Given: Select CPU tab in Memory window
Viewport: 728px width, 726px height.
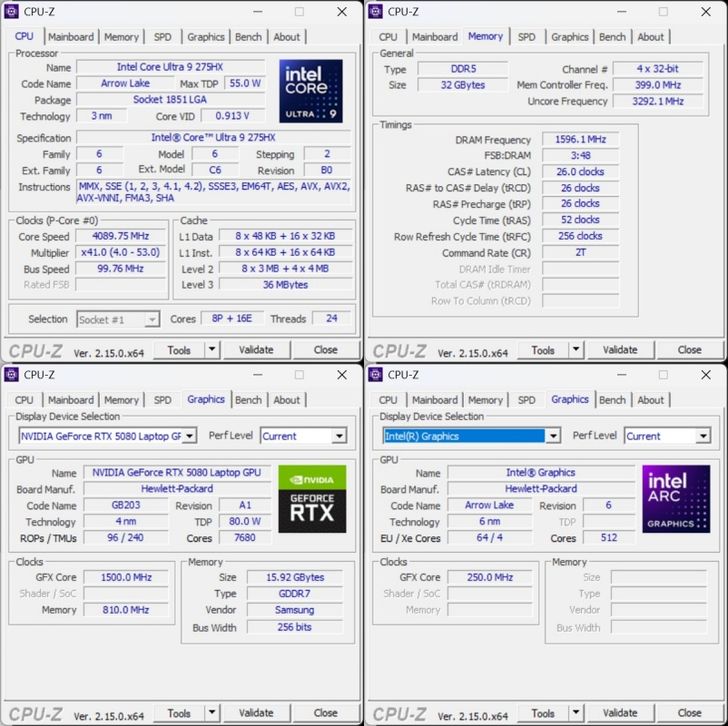Looking at the screenshot, I should (388, 37).
